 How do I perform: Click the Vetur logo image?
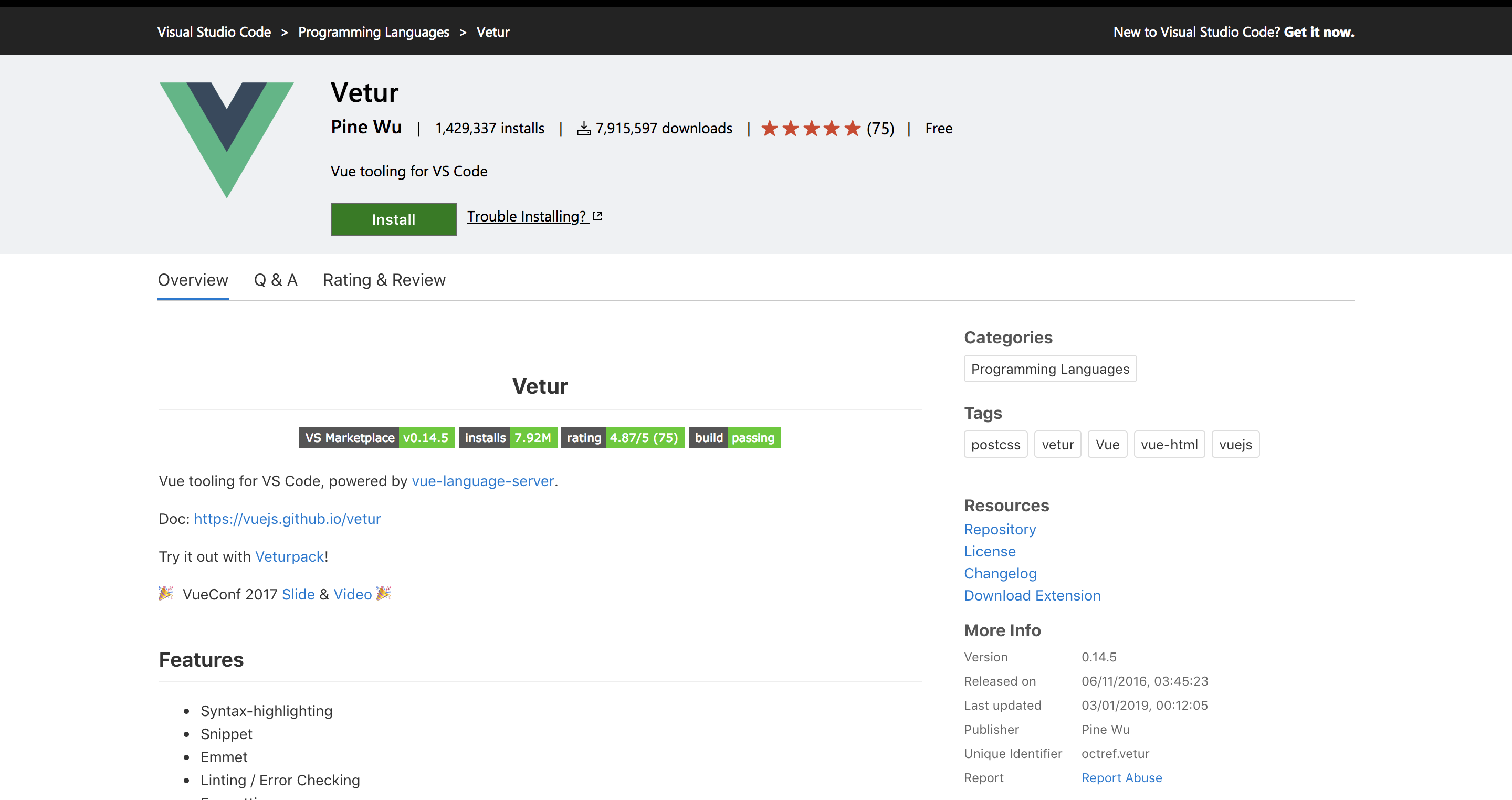(227, 140)
